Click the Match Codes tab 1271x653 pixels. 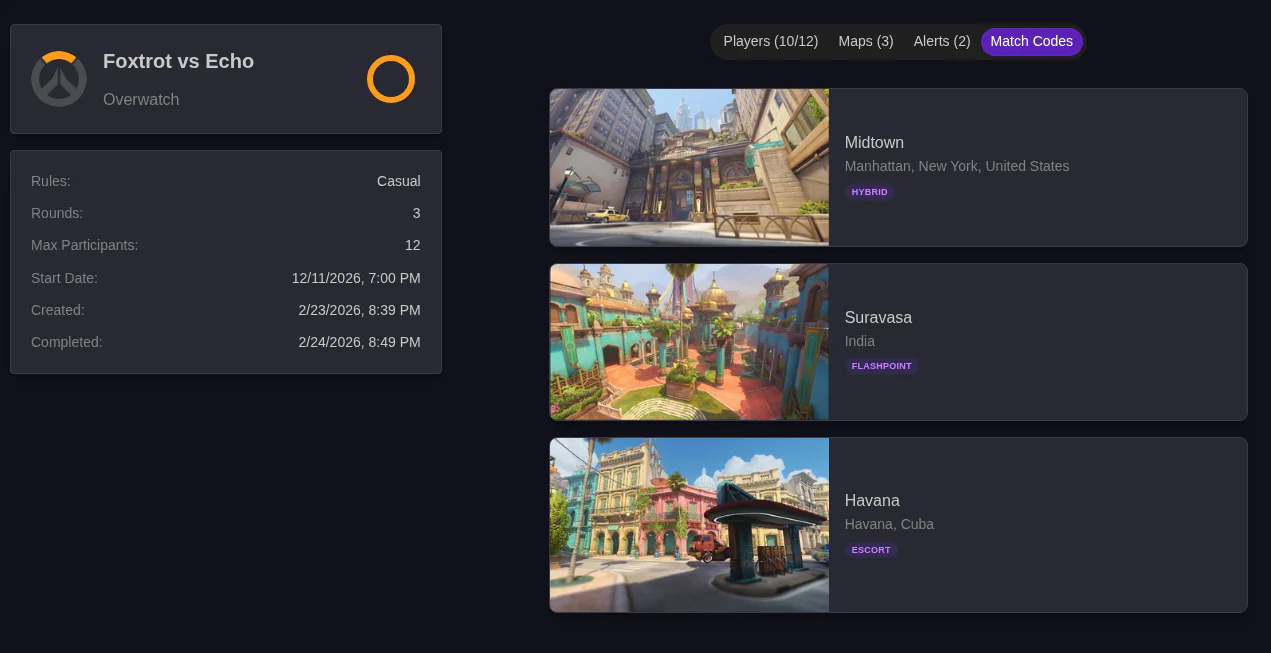coord(1031,41)
